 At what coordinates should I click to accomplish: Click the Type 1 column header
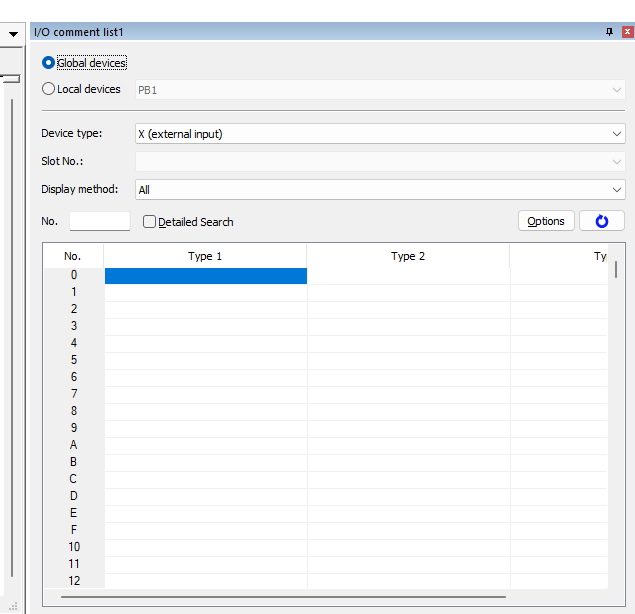(x=205, y=256)
